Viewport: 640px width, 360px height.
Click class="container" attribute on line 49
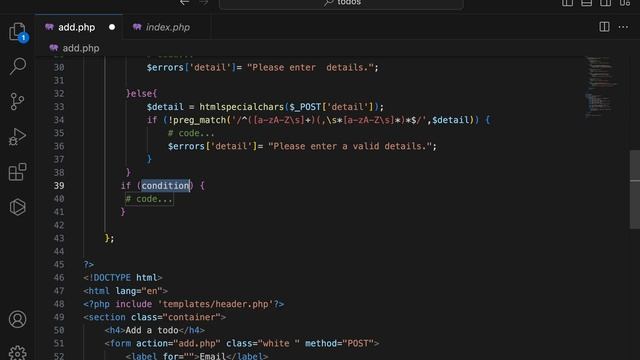(x=176, y=317)
